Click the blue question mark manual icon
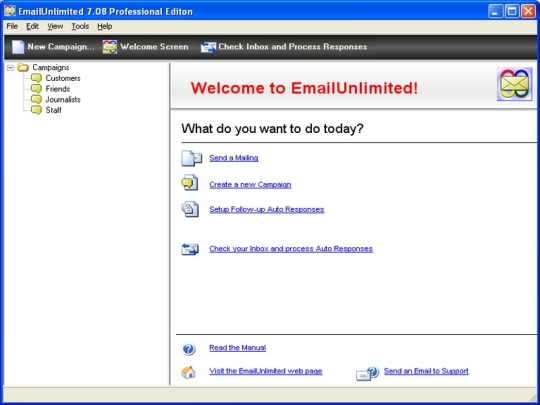The image size is (540, 405). [189, 349]
